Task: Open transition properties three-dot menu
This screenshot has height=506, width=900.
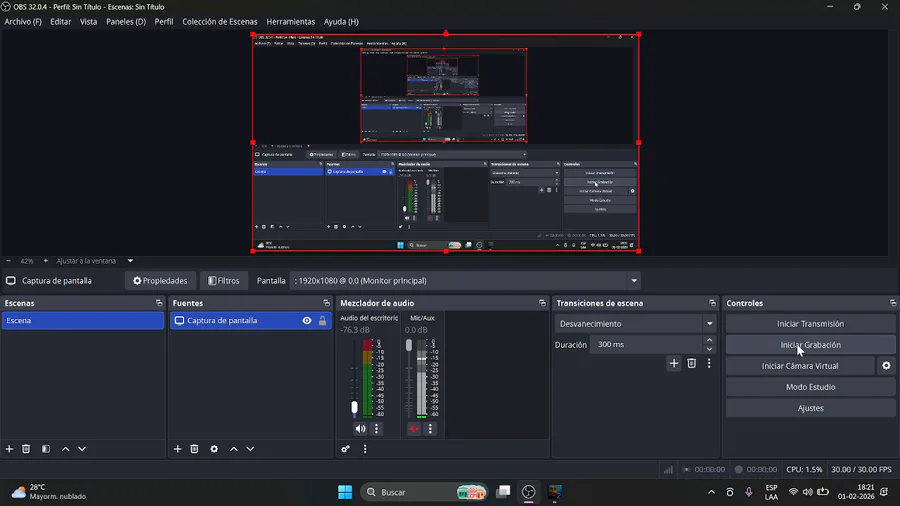Action: tap(709, 363)
